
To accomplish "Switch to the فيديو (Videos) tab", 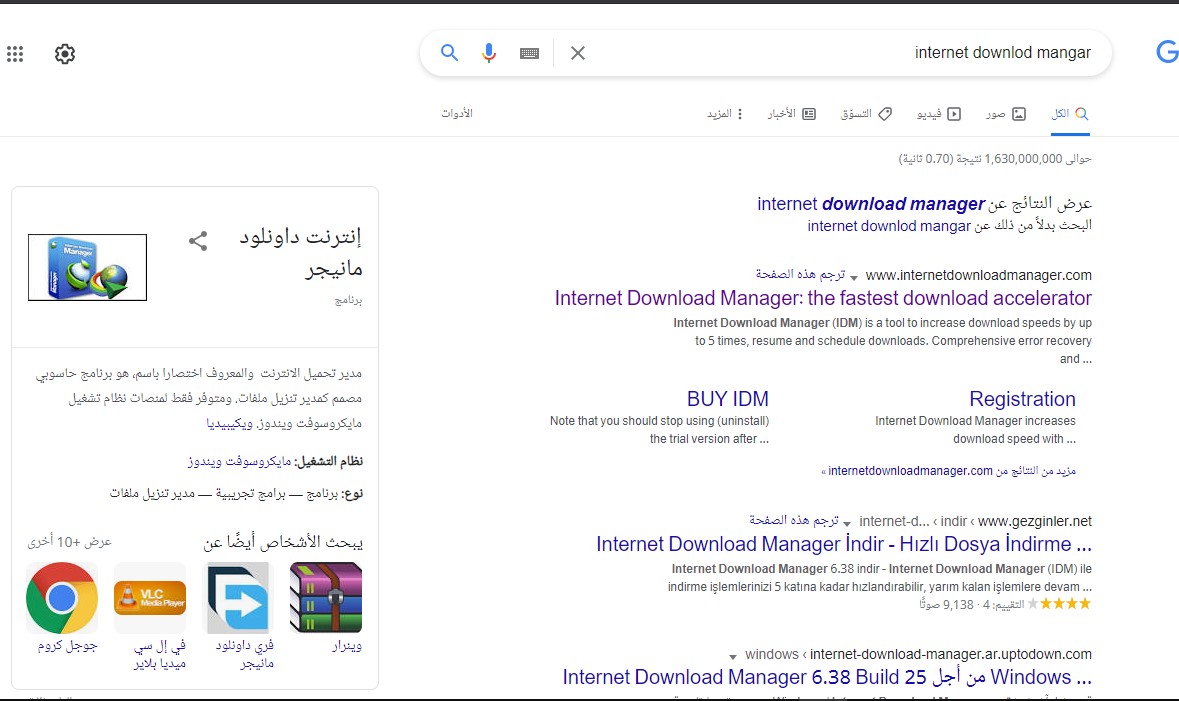I will 939,114.
